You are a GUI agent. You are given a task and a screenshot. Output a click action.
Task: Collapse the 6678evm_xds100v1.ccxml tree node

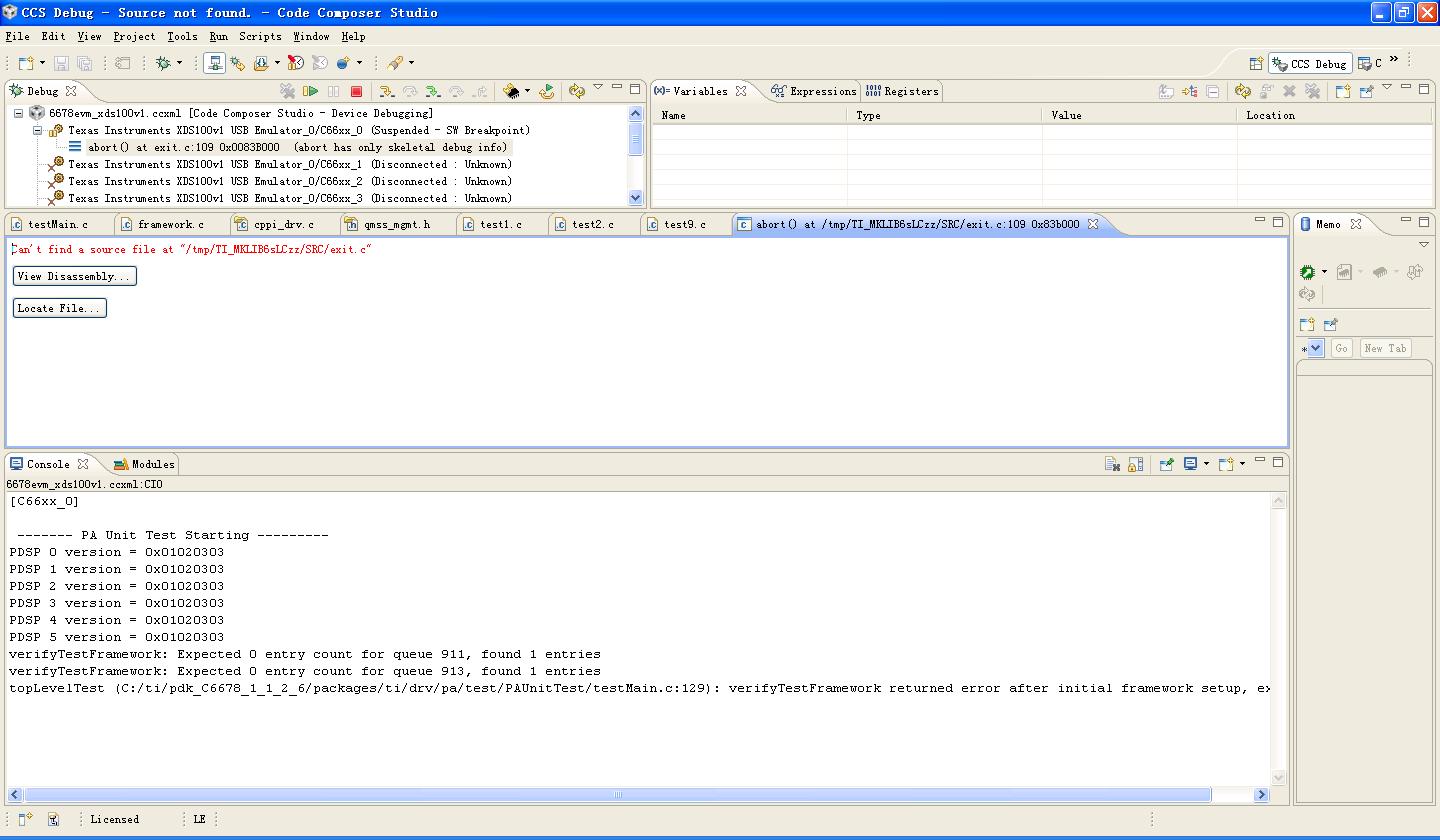[x=18, y=113]
